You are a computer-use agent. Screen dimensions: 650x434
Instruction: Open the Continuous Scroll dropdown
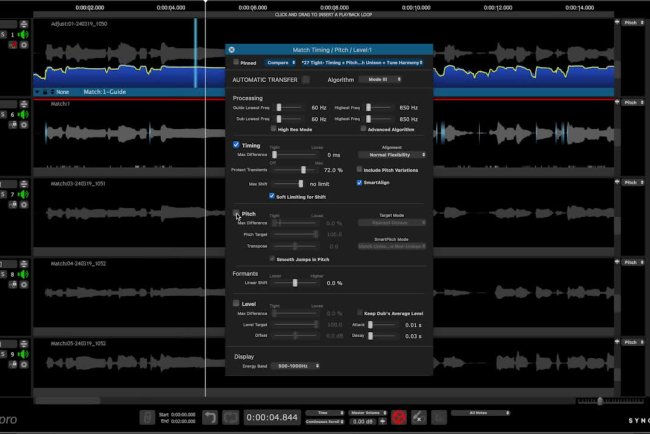pyautogui.click(x=325, y=422)
